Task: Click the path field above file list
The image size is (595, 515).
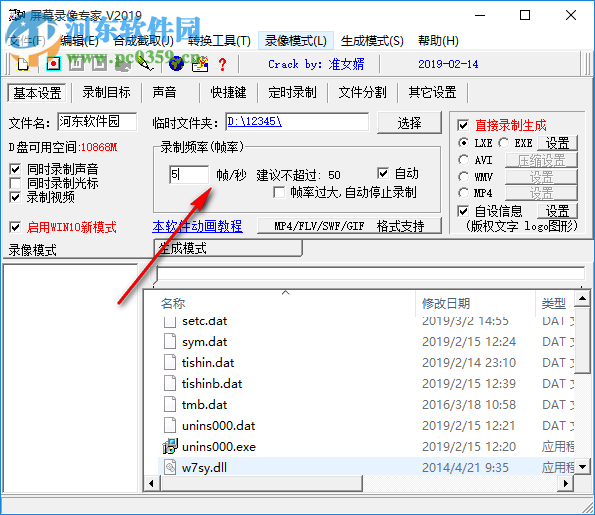Action: pyautogui.click(x=370, y=274)
